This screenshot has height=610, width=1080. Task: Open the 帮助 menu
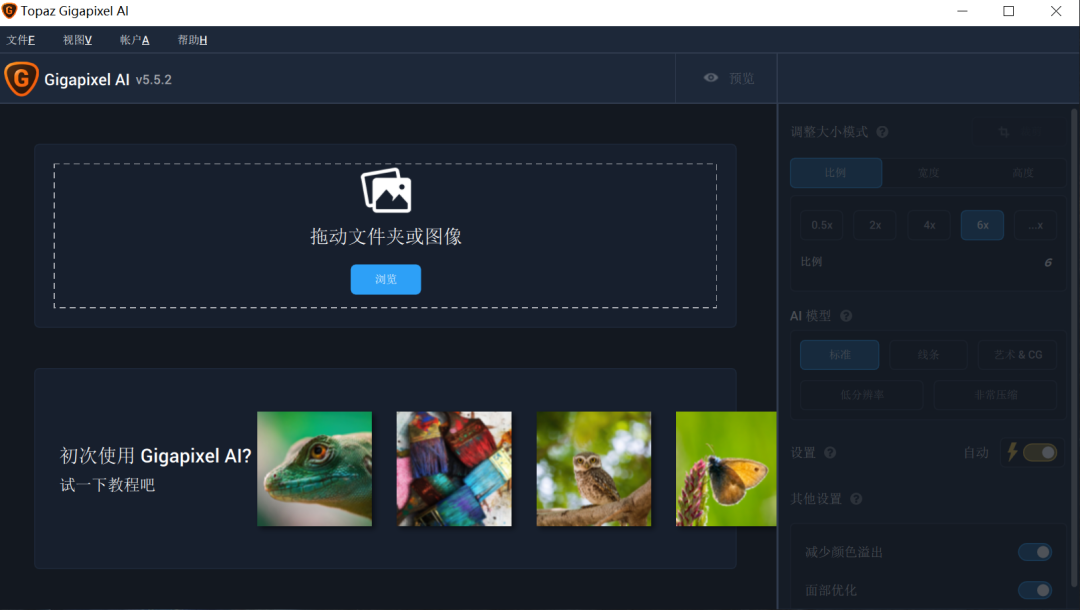point(192,40)
